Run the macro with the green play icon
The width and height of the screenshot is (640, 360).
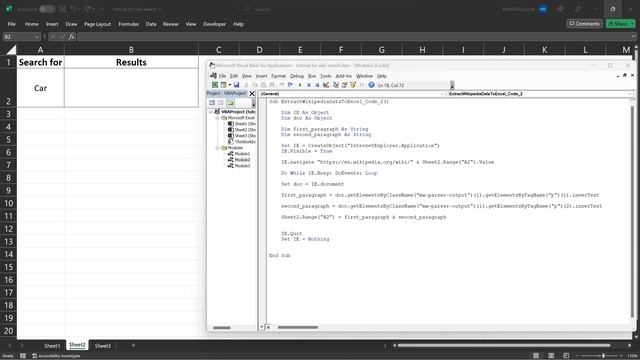(300, 85)
